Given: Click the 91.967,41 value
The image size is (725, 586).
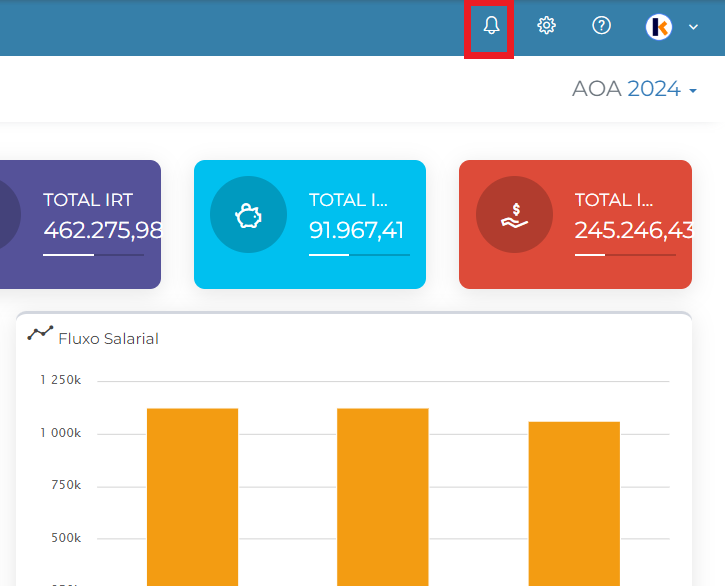Looking at the screenshot, I should click(356, 230).
